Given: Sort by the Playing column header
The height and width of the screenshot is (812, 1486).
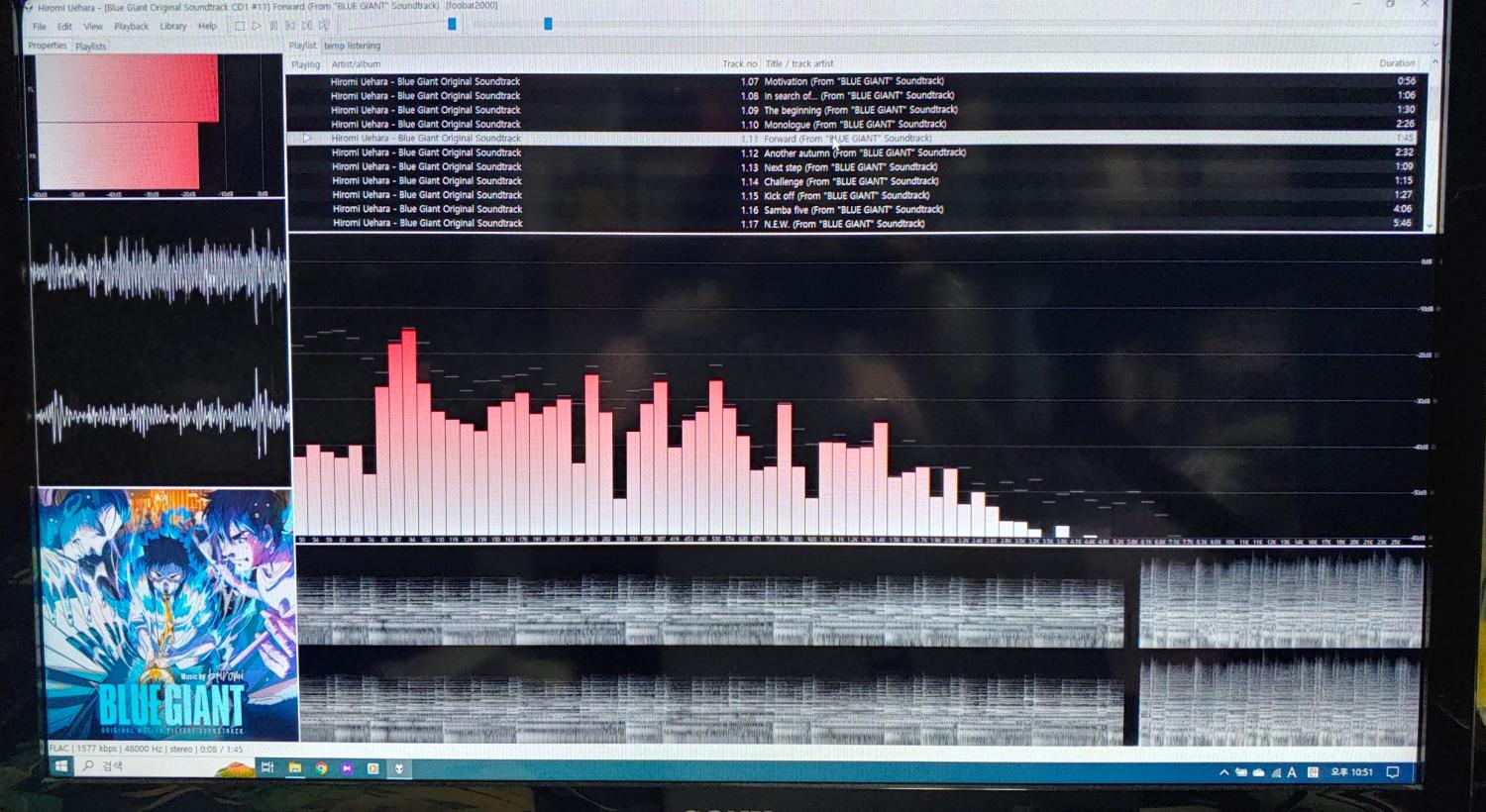Looking at the screenshot, I should (305, 64).
